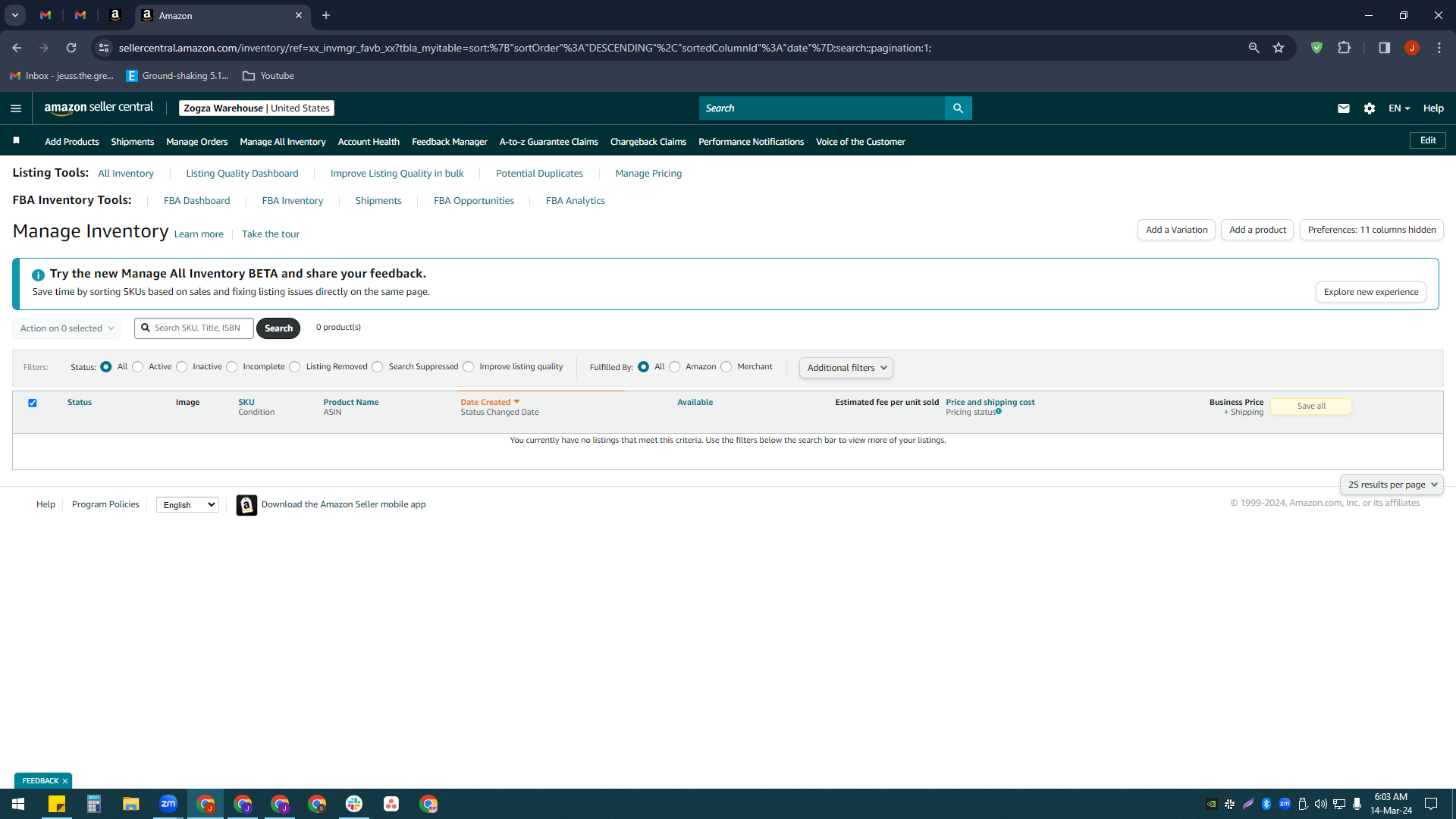
Task: Click the Amazon Seller mobile app icon
Action: [246, 505]
